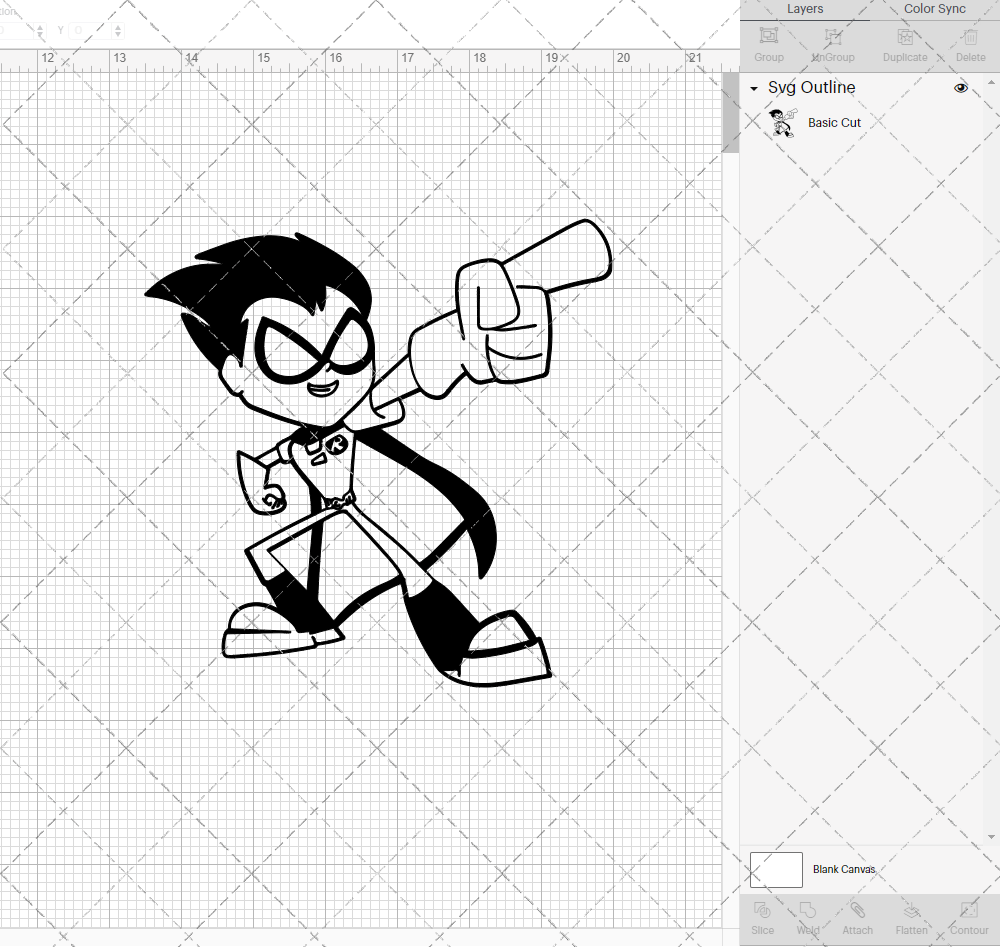Click the Blank Canvas label
Screen dimensions: 1000x947
point(844,869)
